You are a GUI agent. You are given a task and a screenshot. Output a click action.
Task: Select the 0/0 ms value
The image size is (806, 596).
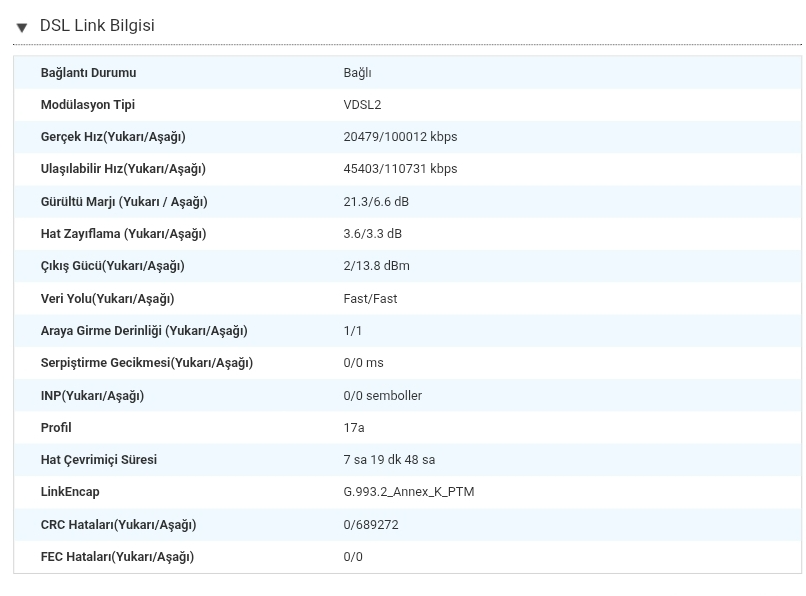click(363, 363)
